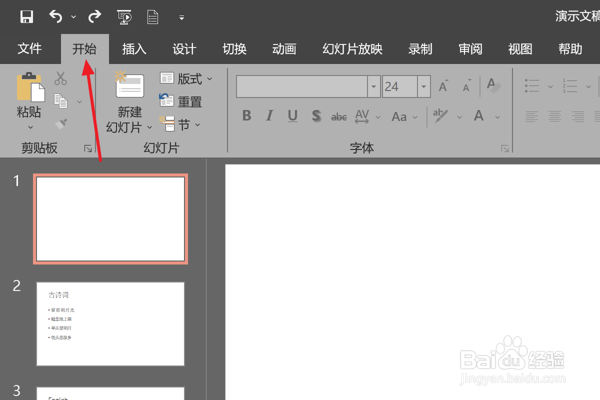
Task: Apply bulleted list
Action: click(532, 86)
